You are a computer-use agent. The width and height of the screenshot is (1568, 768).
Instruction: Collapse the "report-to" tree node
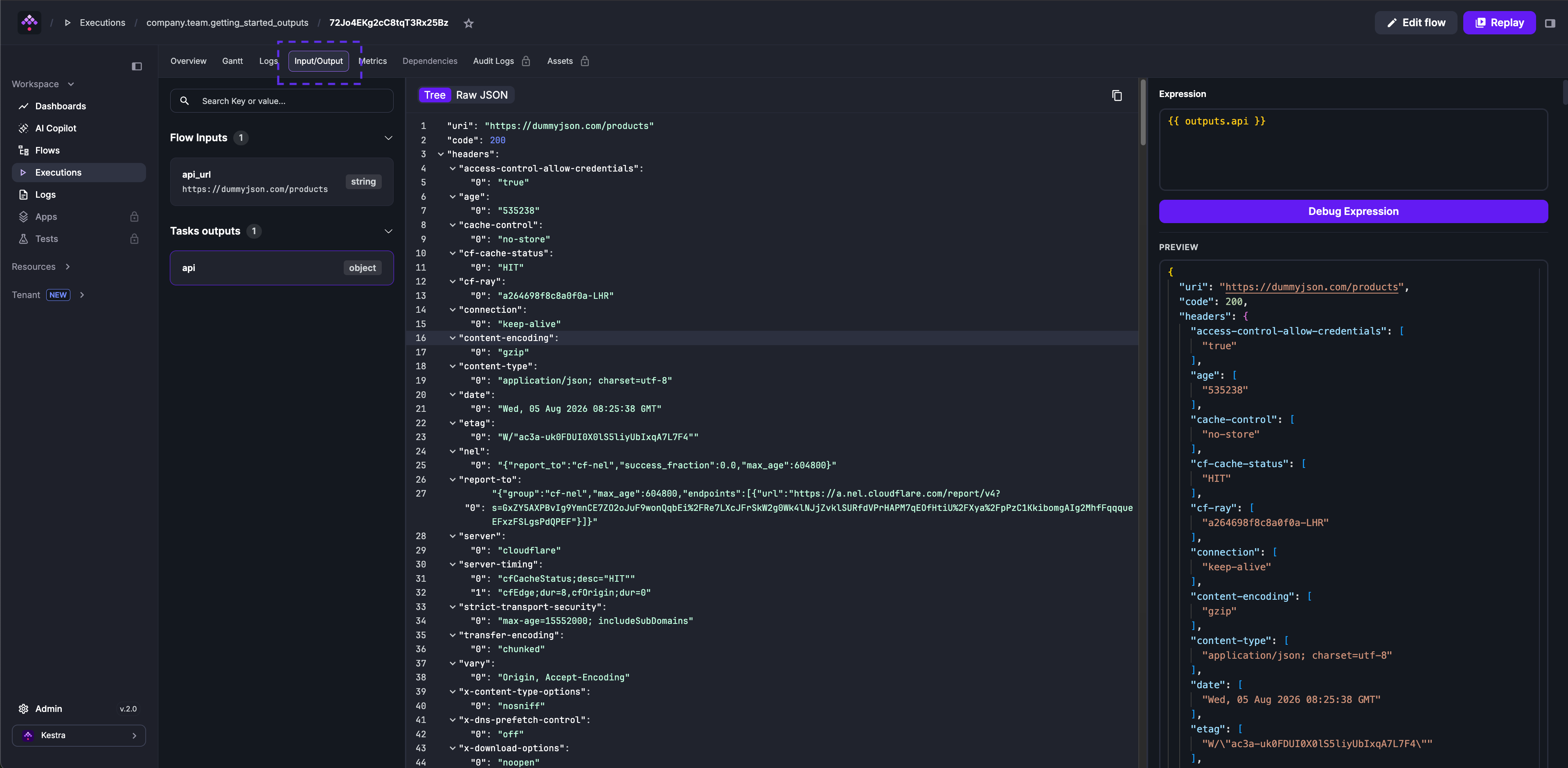452,480
